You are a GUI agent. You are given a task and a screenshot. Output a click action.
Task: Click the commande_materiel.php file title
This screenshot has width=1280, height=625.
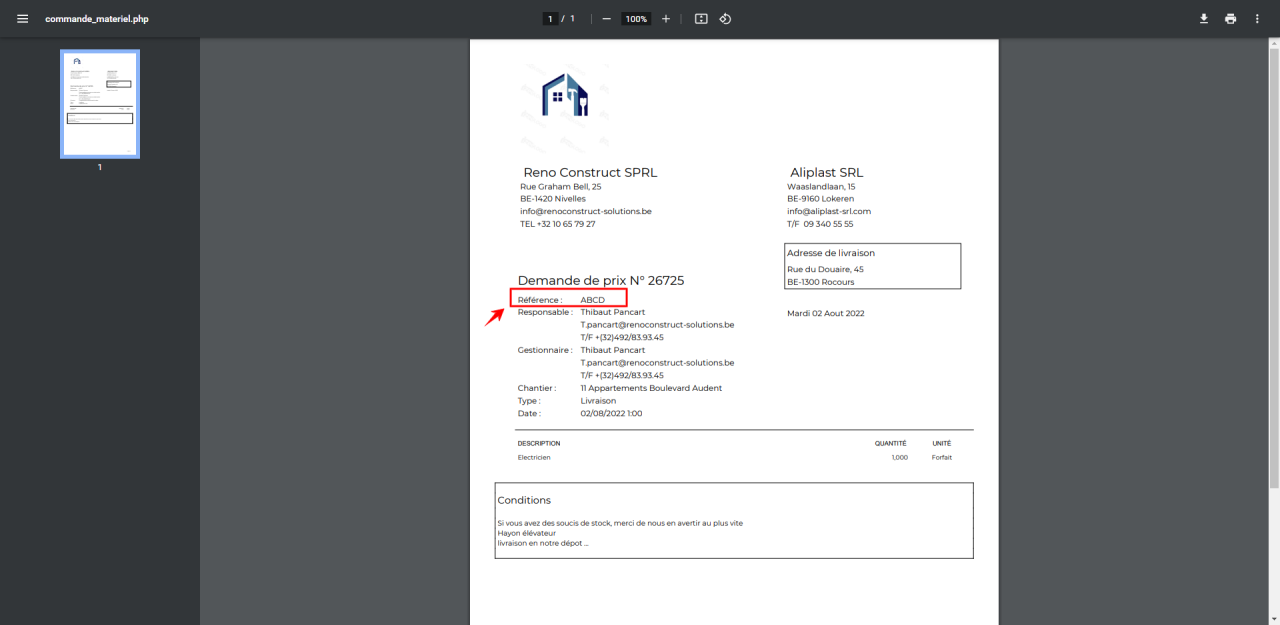tap(96, 19)
